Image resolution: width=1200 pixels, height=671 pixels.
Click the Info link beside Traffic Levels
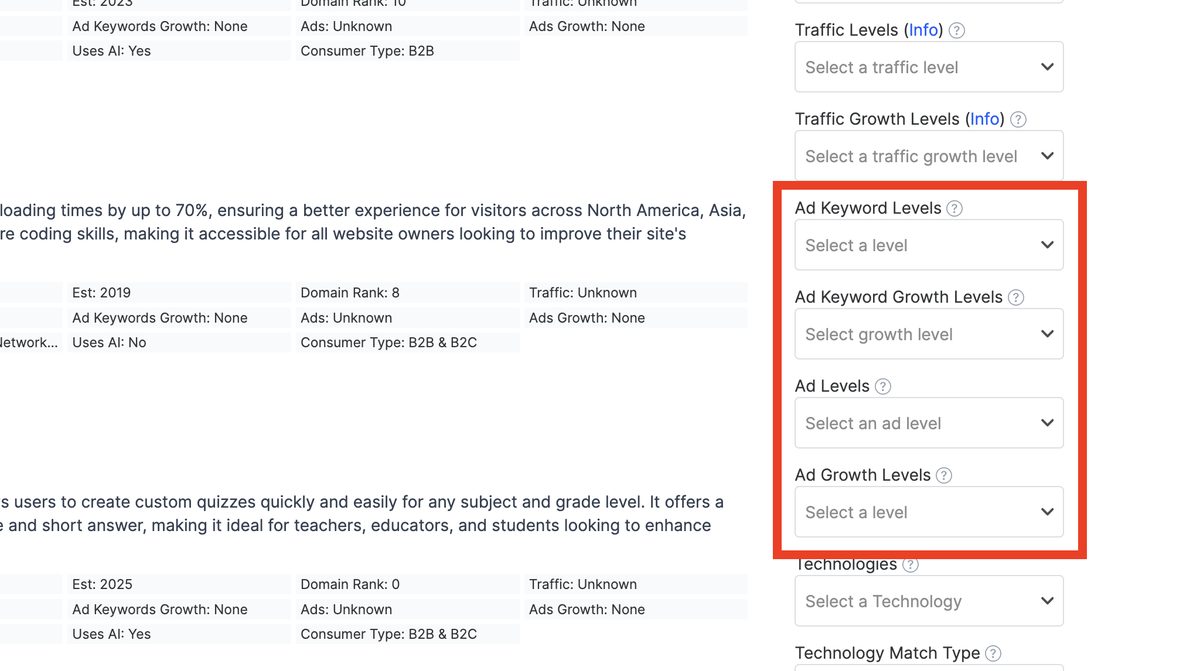point(923,30)
